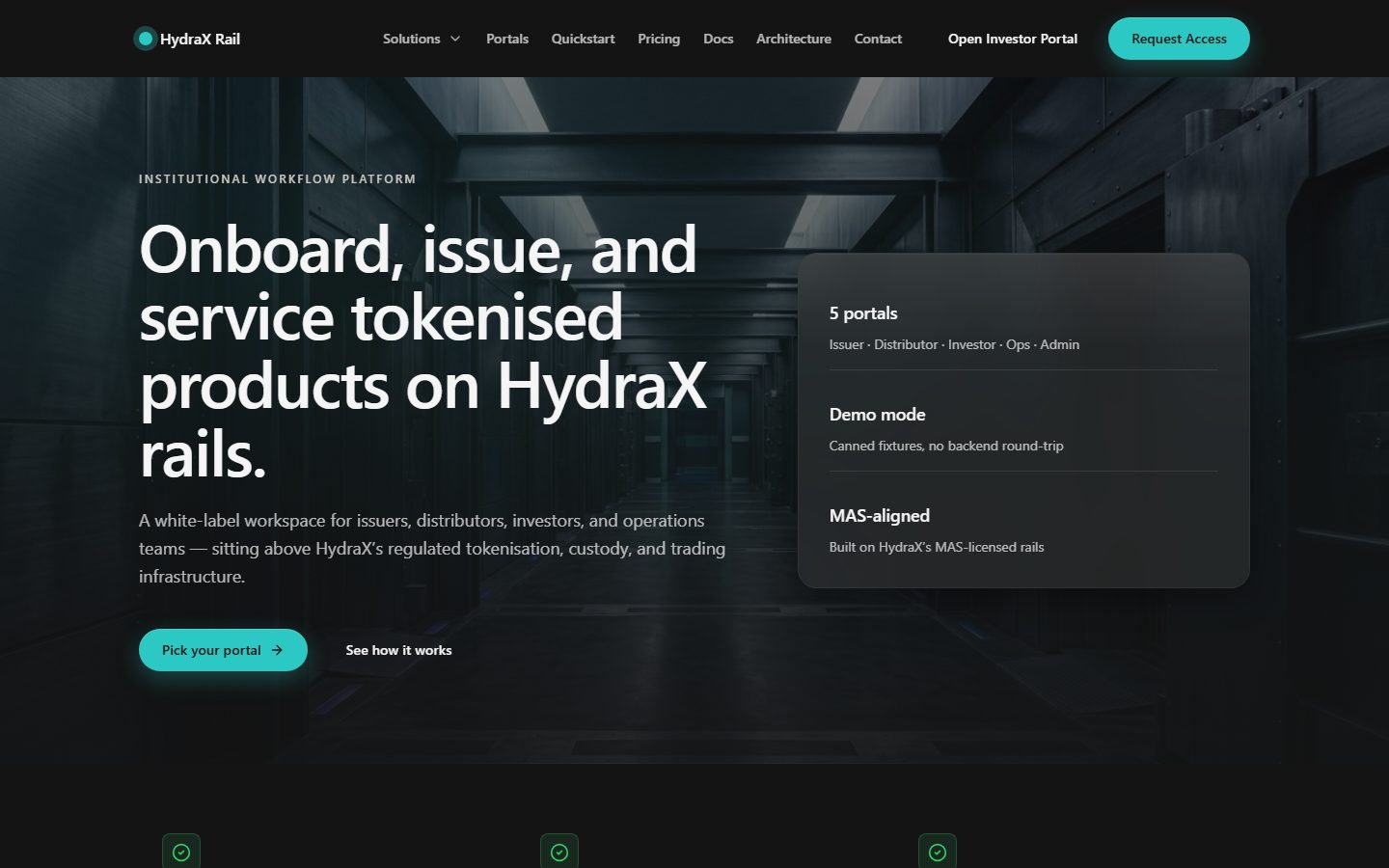This screenshot has width=1389, height=868.
Task: Click the Demo mode heading
Action: click(x=877, y=415)
